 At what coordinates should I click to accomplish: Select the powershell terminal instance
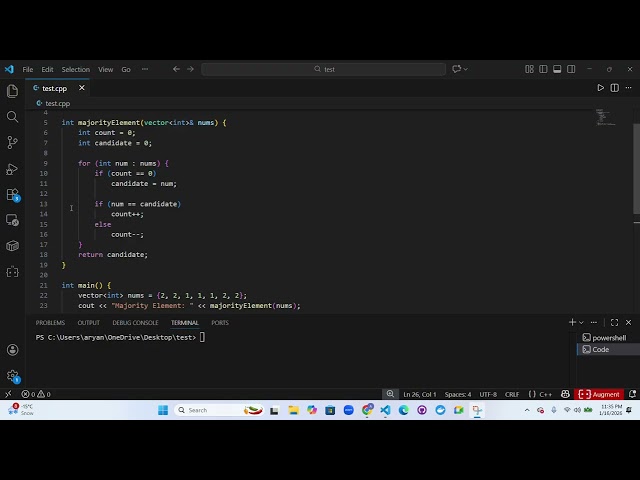(x=609, y=338)
